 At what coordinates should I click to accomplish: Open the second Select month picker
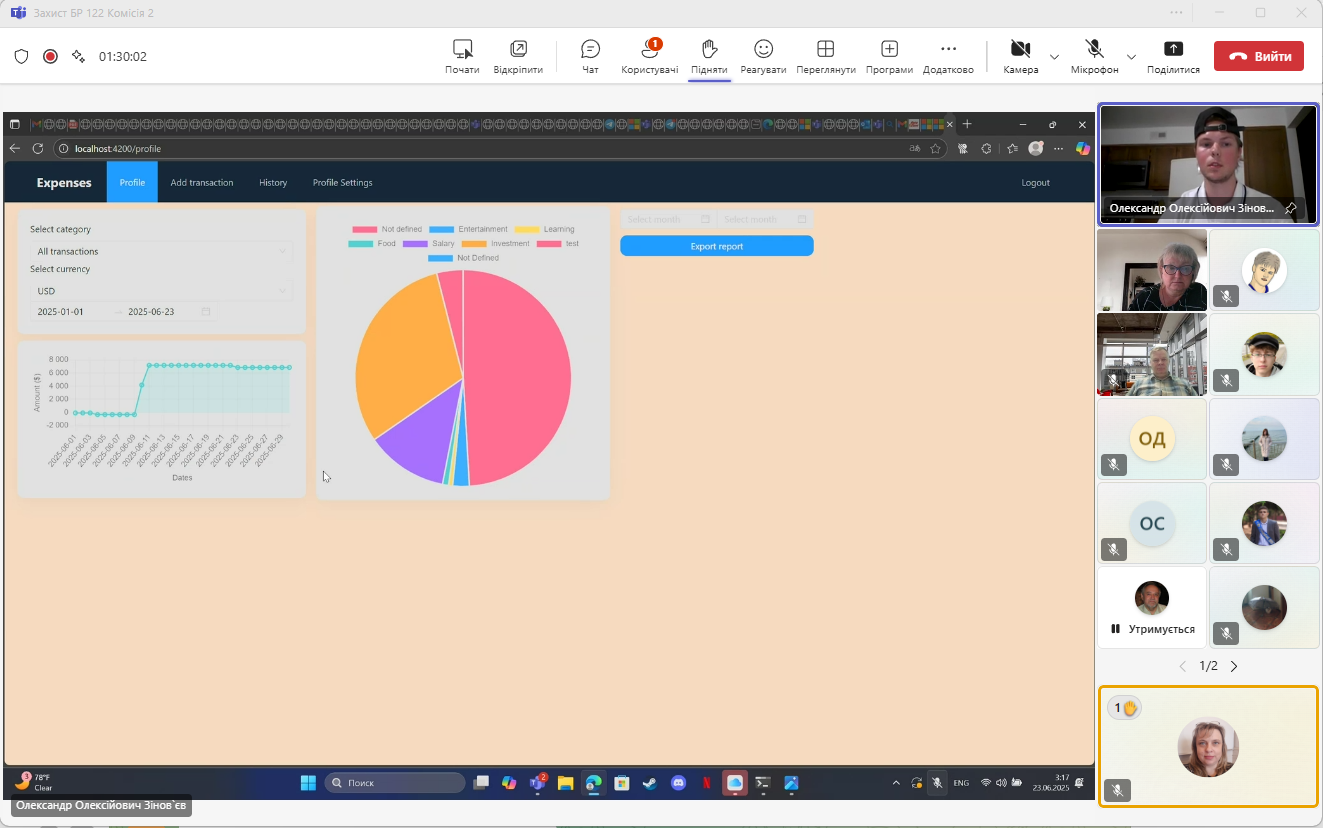[x=765, y=219]
